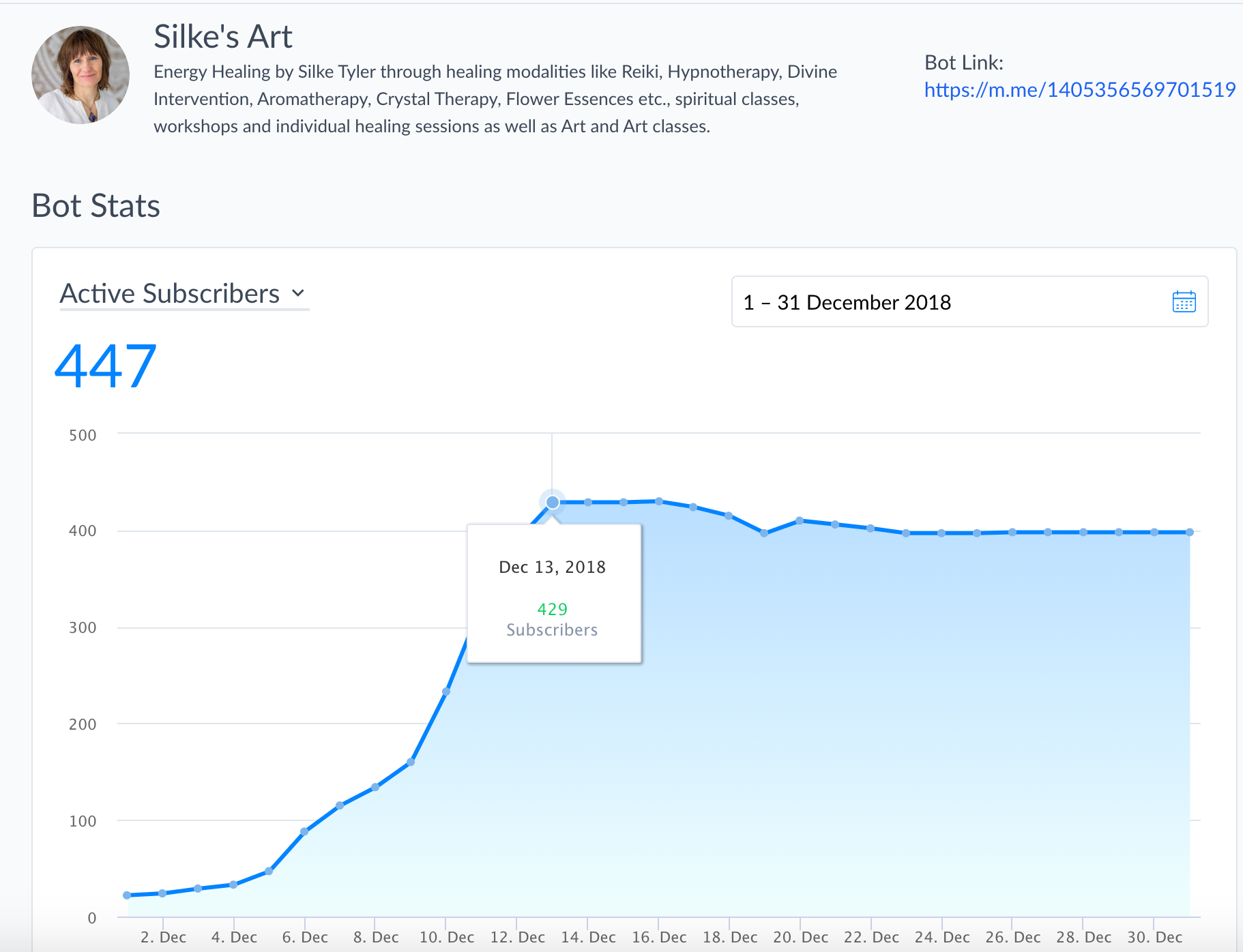Click Silke's Art profile picture
The width and height of the screenshot is (1243, 952).
click(x=81, y=75)
